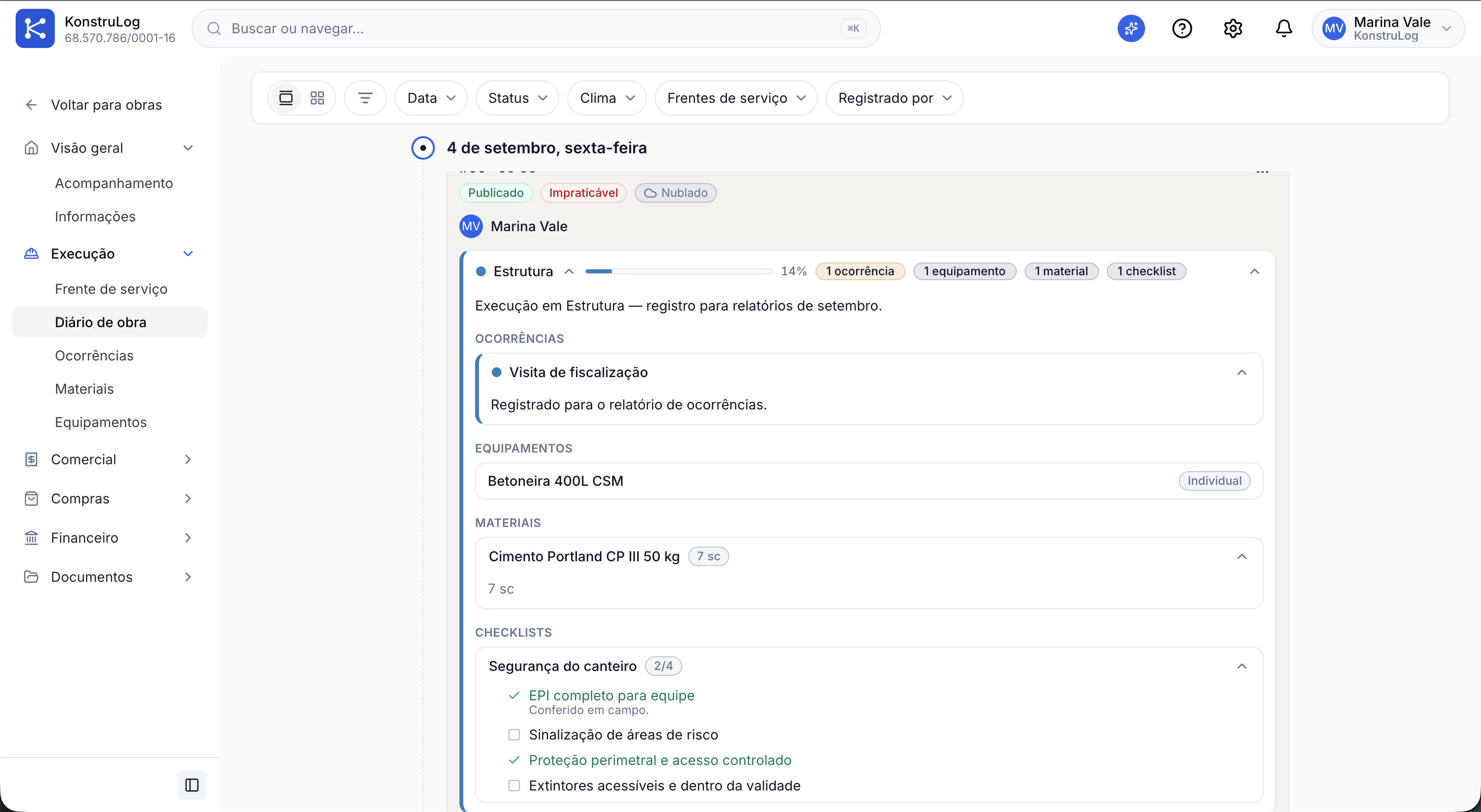1481x812 pixels.
Task: Click Estrutura progress bar at 14%
Action: [x=678, y=271]
